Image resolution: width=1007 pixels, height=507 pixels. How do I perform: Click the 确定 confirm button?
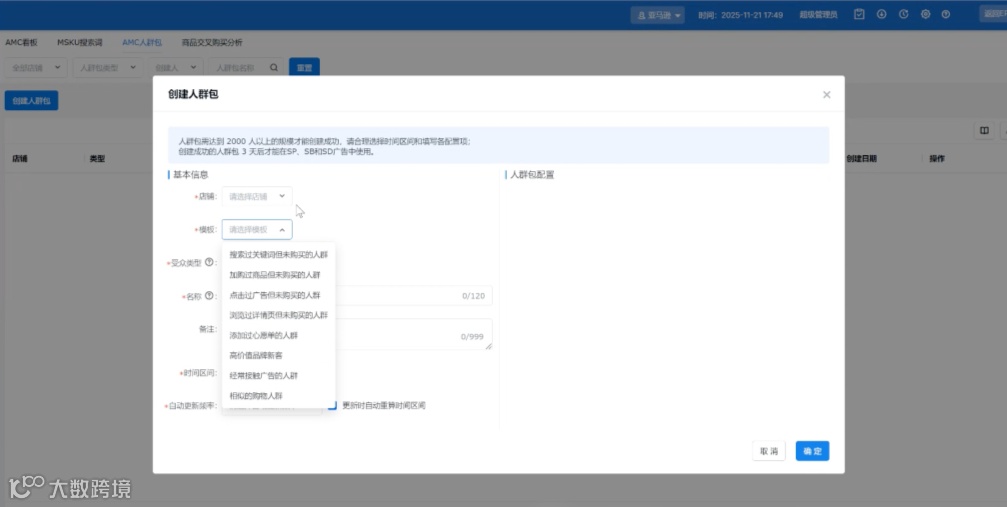[812, 451]
